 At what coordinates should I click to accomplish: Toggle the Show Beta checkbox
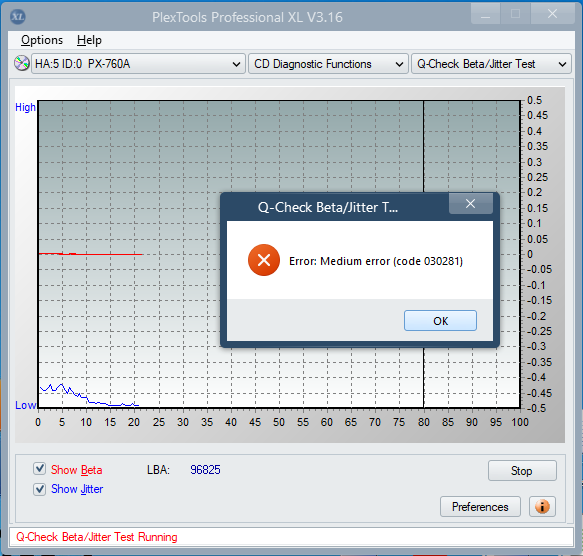click(39, 469)
